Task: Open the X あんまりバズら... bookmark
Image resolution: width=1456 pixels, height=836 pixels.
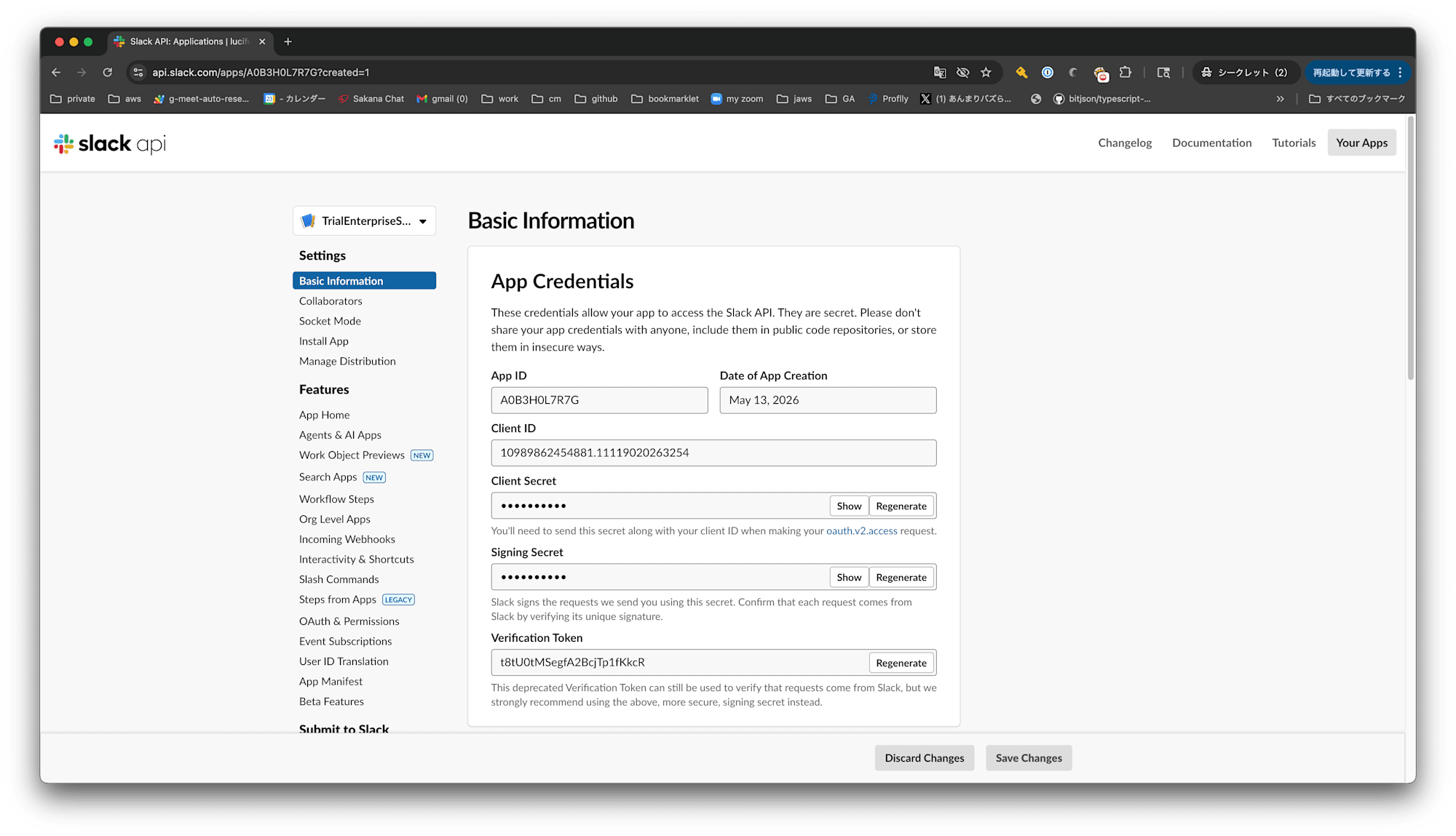Action: (x=966, y=99)
